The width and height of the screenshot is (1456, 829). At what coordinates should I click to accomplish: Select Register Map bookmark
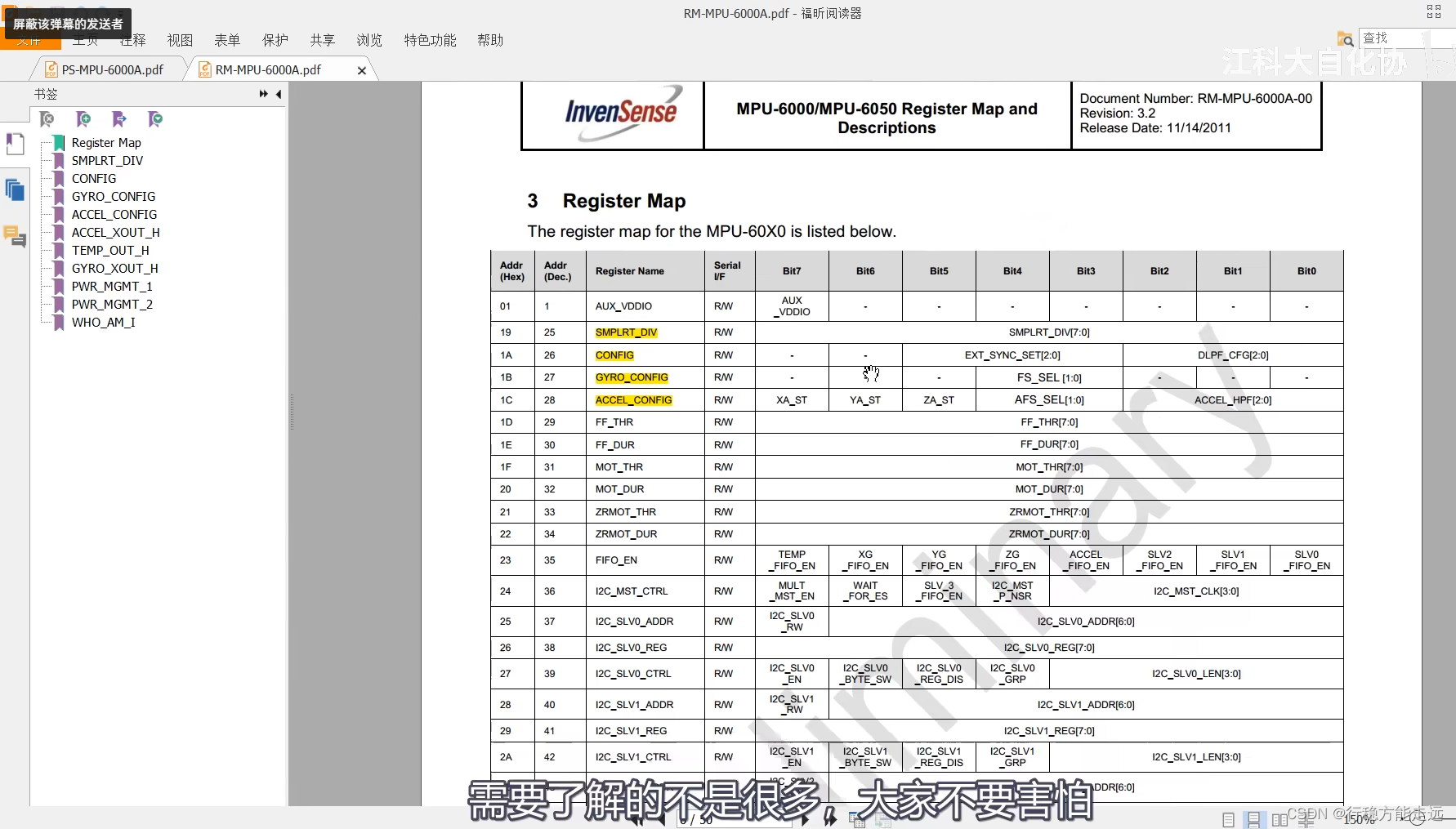pos(106,143)
